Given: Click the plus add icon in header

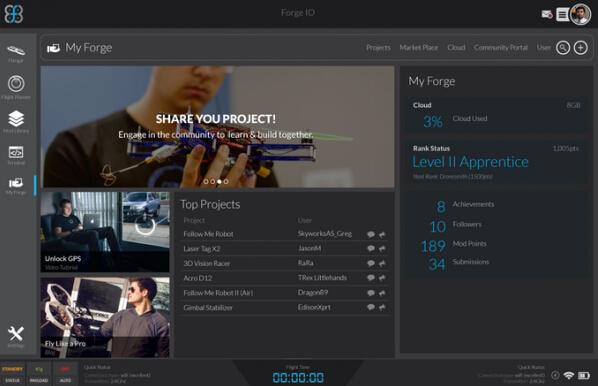Looking at the screenshot, I should [580, 48].
